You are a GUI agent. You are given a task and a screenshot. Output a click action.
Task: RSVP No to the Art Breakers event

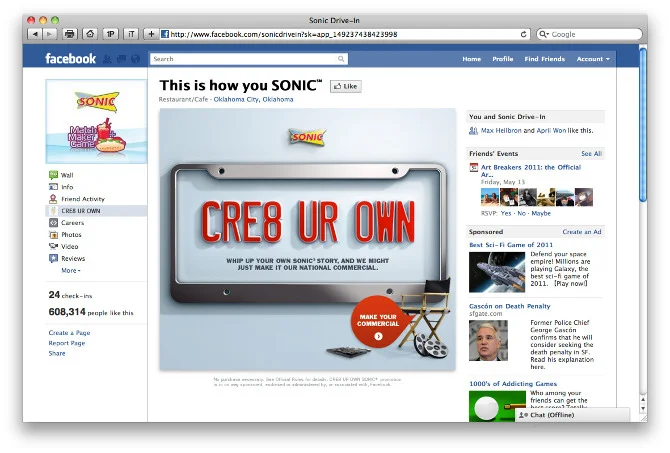(x=522, y=213)
